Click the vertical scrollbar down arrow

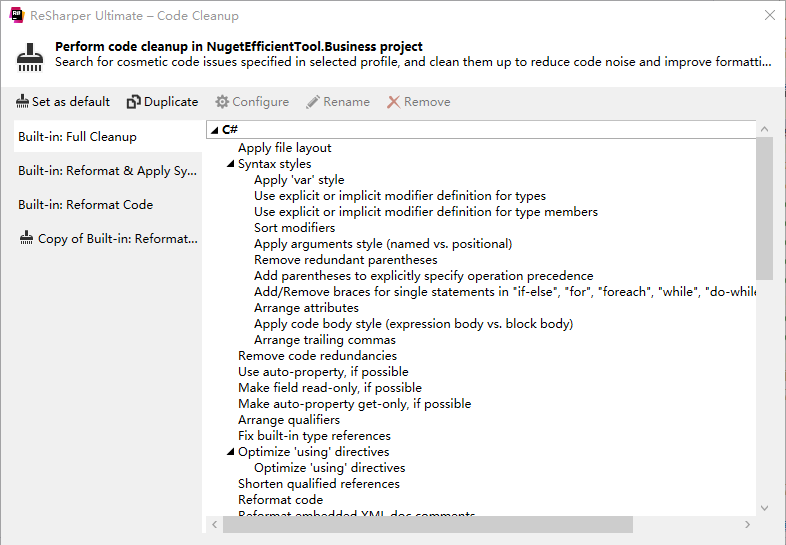click(x=764, y=508)
